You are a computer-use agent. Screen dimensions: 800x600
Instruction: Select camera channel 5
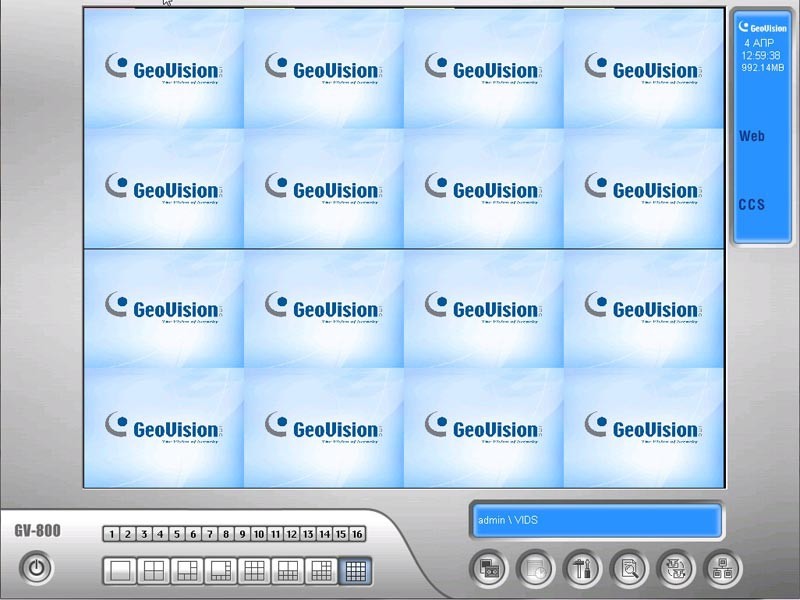[x=177, y=534]
